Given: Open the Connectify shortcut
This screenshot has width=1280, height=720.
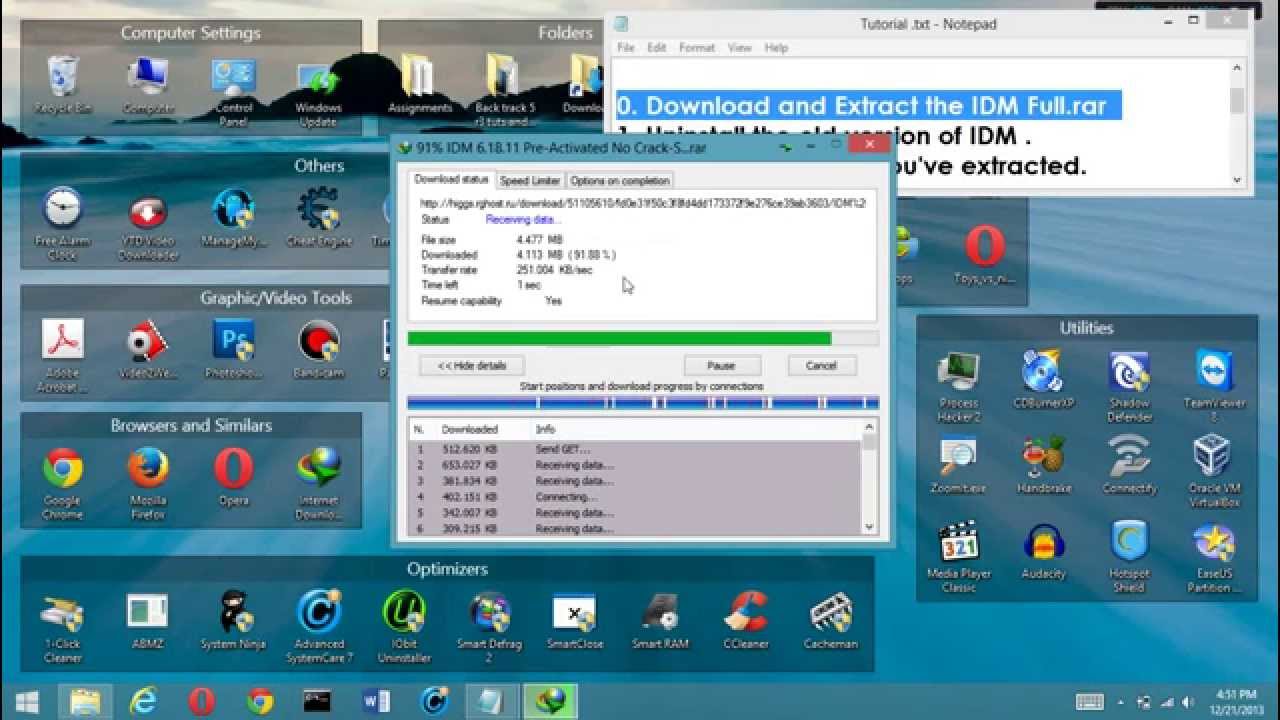Looking at the screenshot, I should click(x=1129, y=466).
